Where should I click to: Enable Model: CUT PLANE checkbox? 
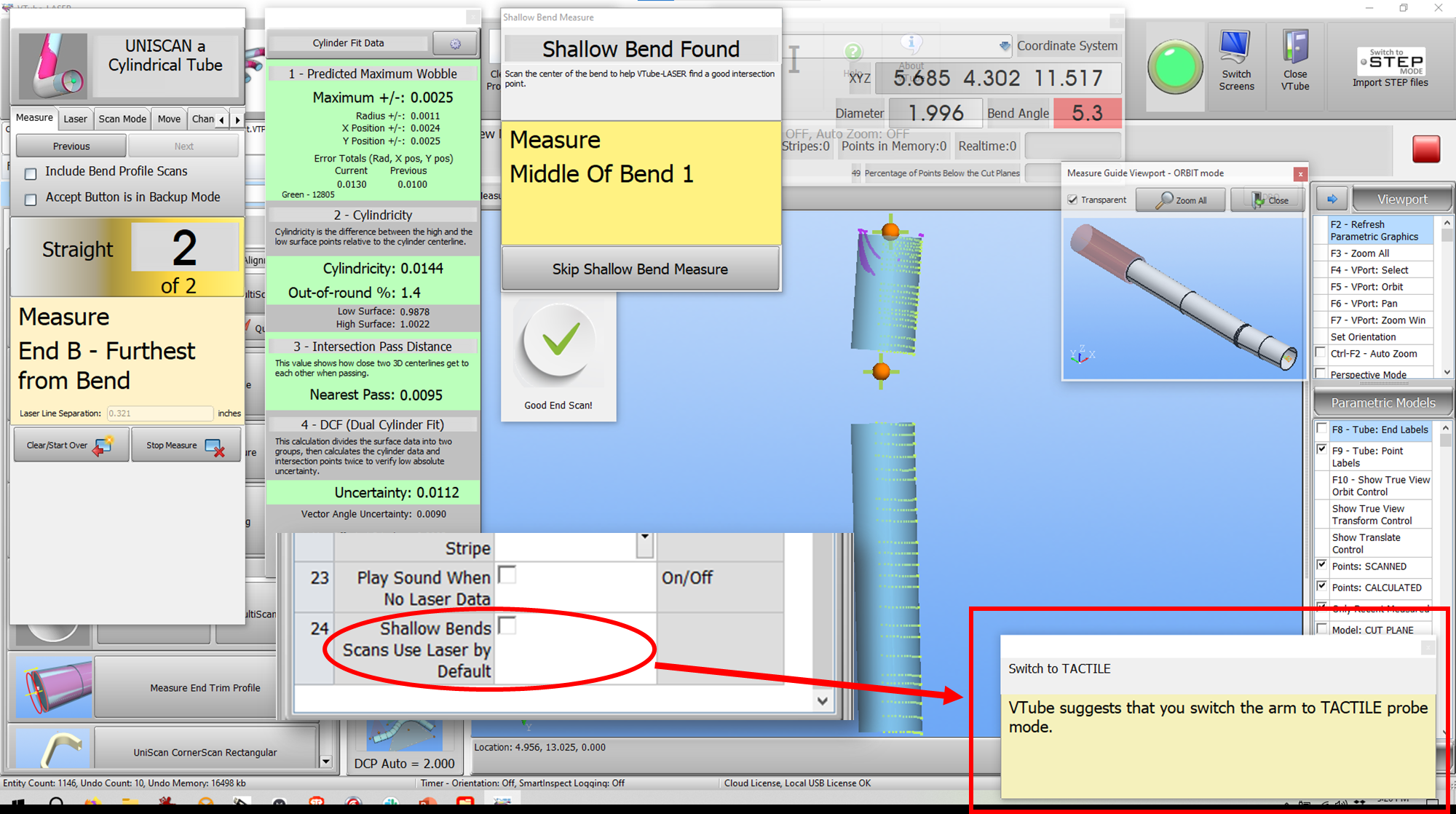(x=1322, y=628)
